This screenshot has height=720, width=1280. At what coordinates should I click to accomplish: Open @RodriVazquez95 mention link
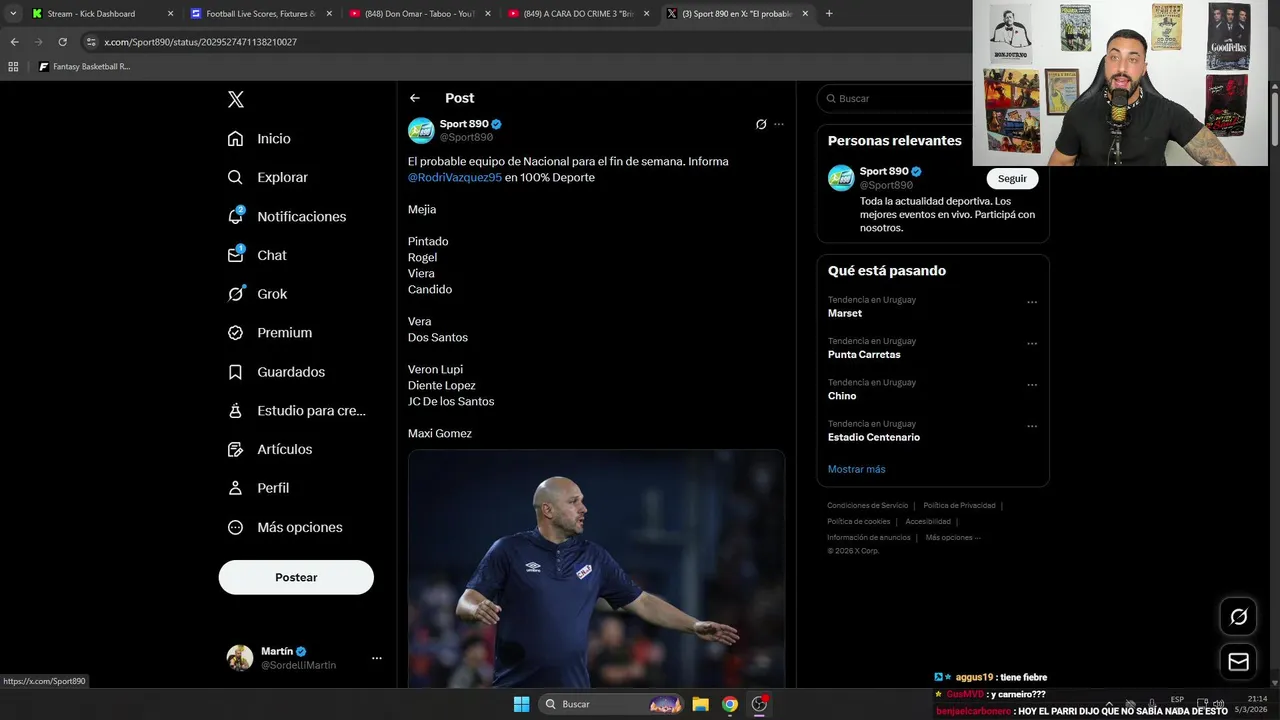tap(455, 177)
